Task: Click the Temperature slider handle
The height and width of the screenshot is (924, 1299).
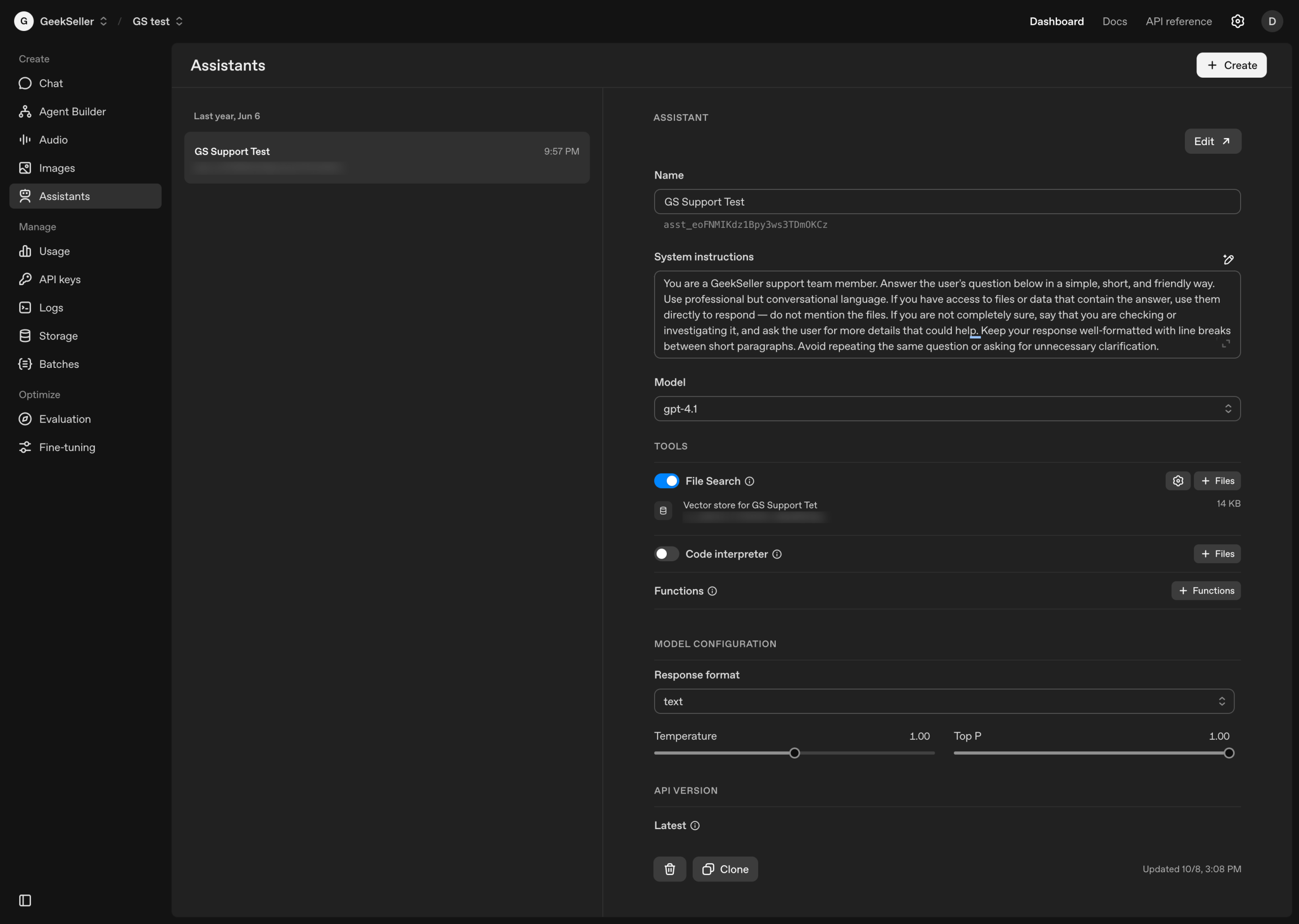Action: (x=794, y=752)
